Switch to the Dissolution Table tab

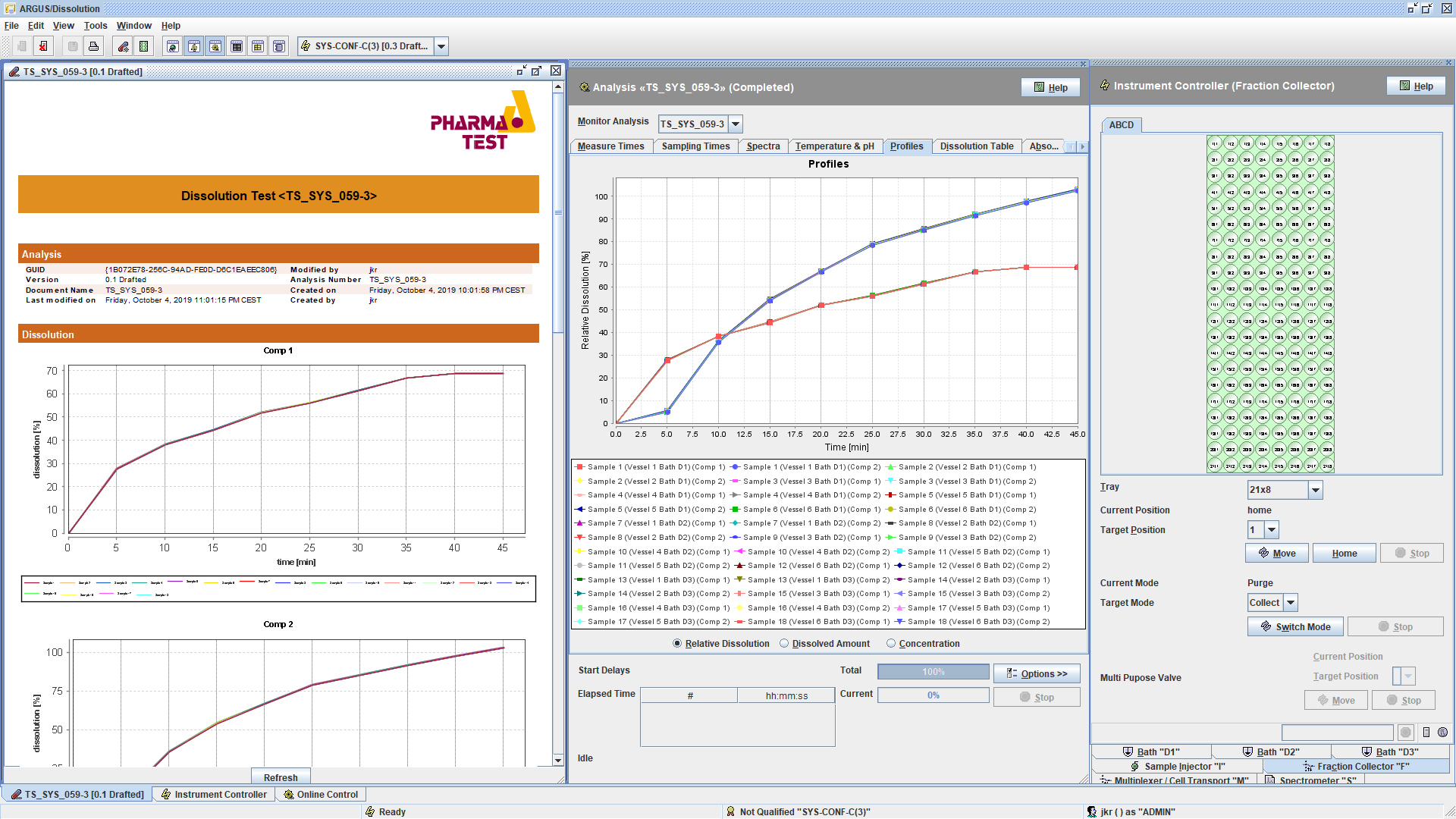point(976,146)
